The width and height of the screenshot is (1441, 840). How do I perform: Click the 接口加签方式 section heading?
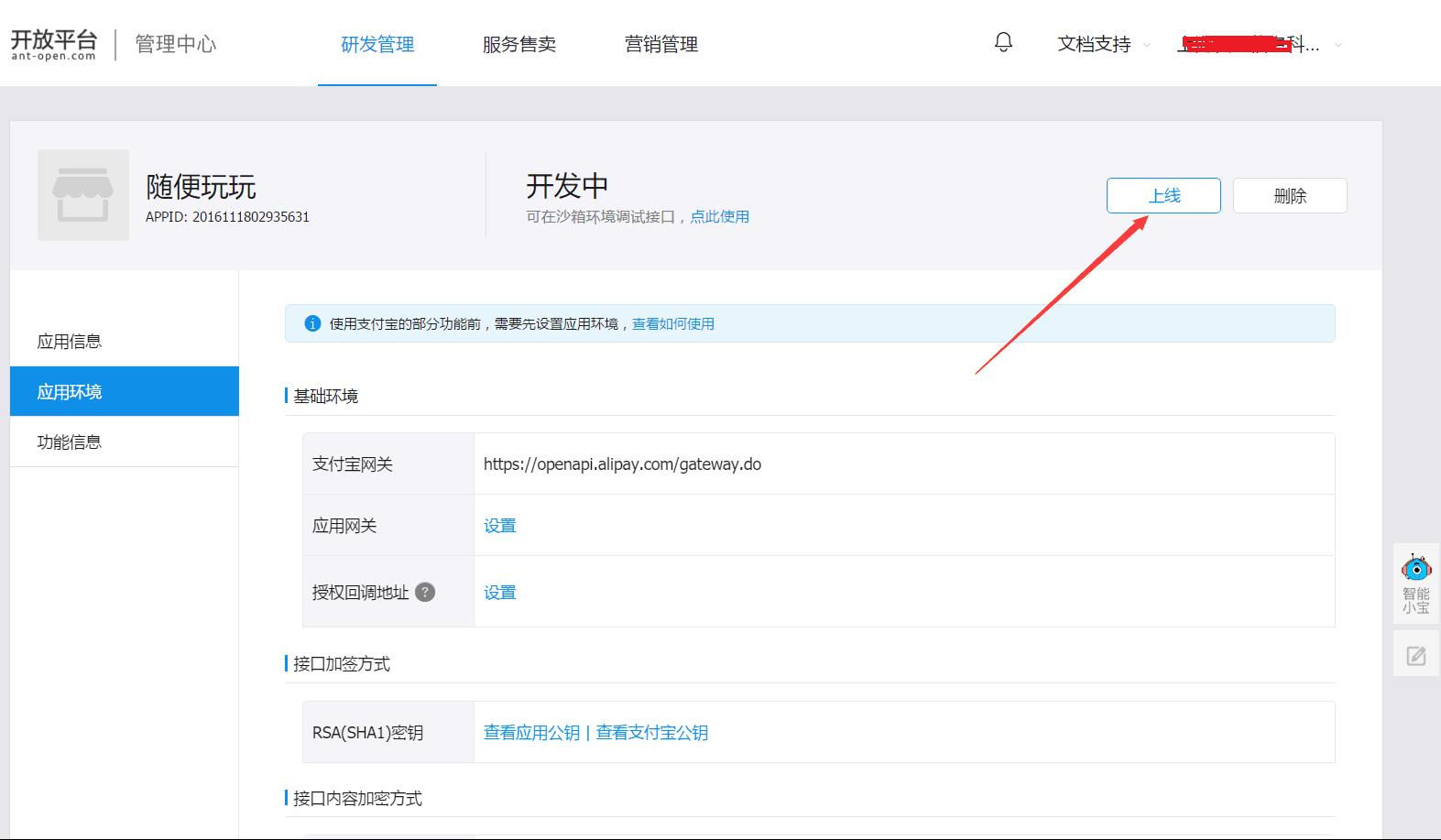click(341, 663)
